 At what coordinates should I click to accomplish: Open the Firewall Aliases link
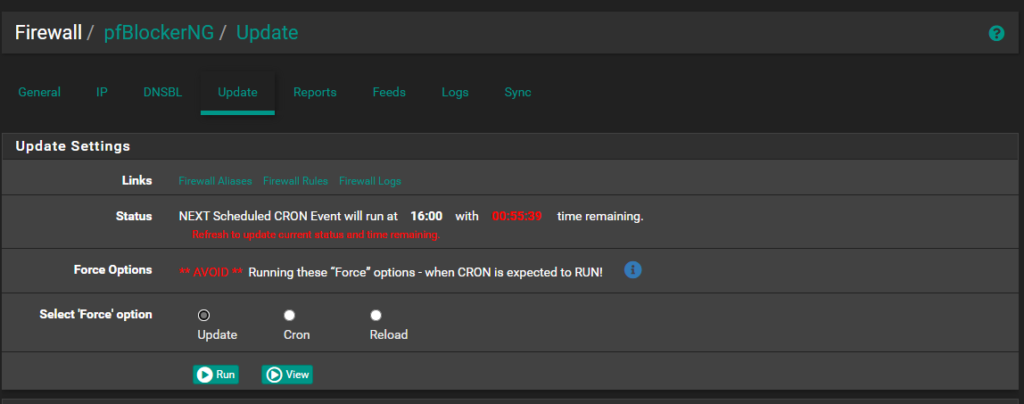click(216, 181)
